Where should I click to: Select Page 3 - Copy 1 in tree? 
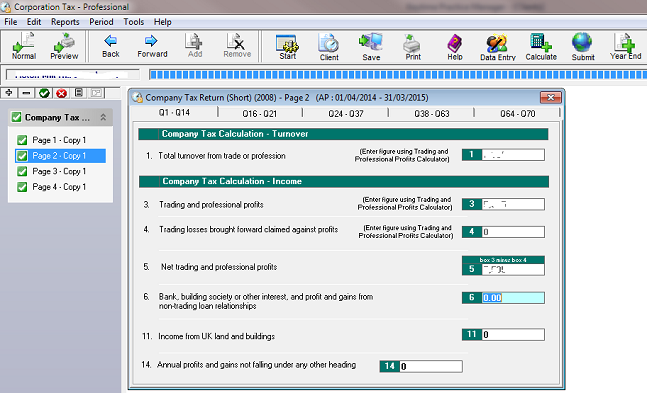click(59, 171)
